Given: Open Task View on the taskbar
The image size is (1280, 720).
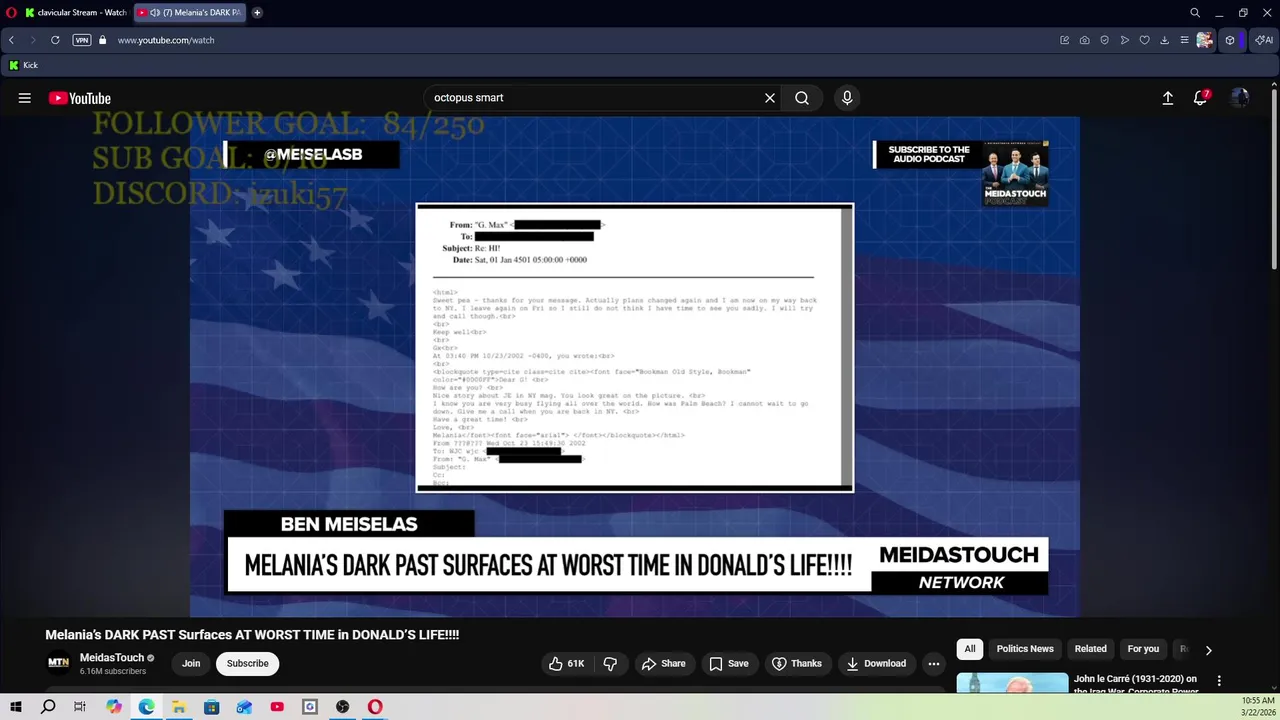Looking at the screenshot, I should (80, 707).
